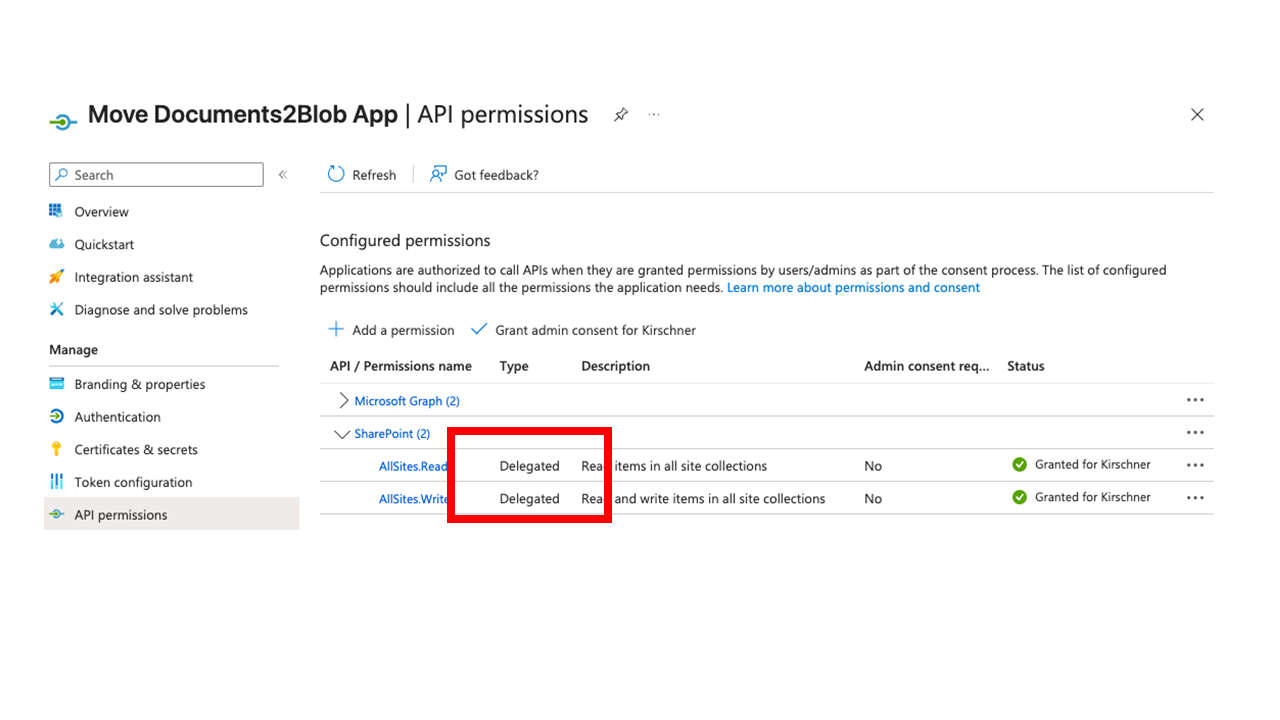Click the Search input field in the sidebar

tap(156, 175)
